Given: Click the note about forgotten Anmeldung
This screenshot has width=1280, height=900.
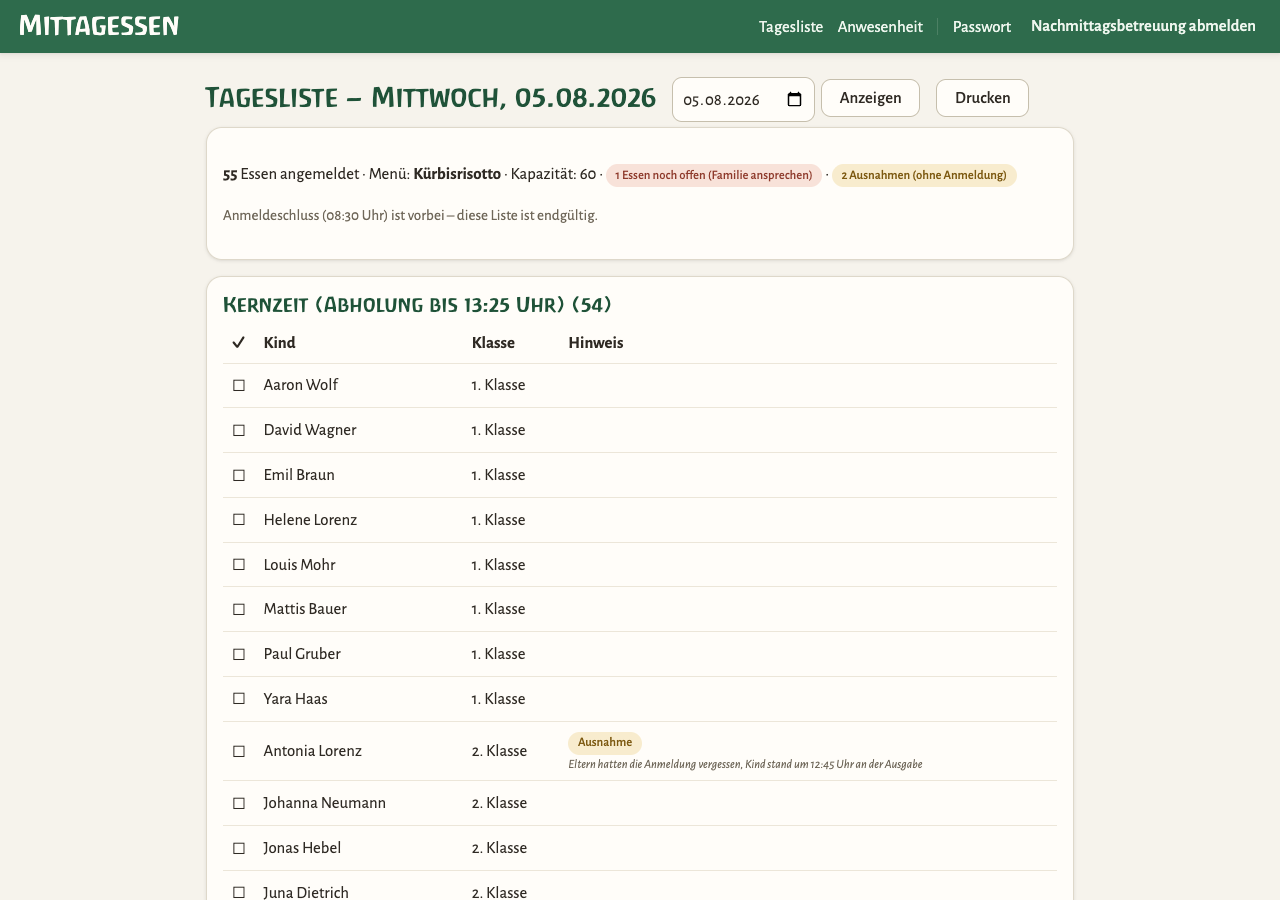Looking at the screenshot, I should 745,765.
